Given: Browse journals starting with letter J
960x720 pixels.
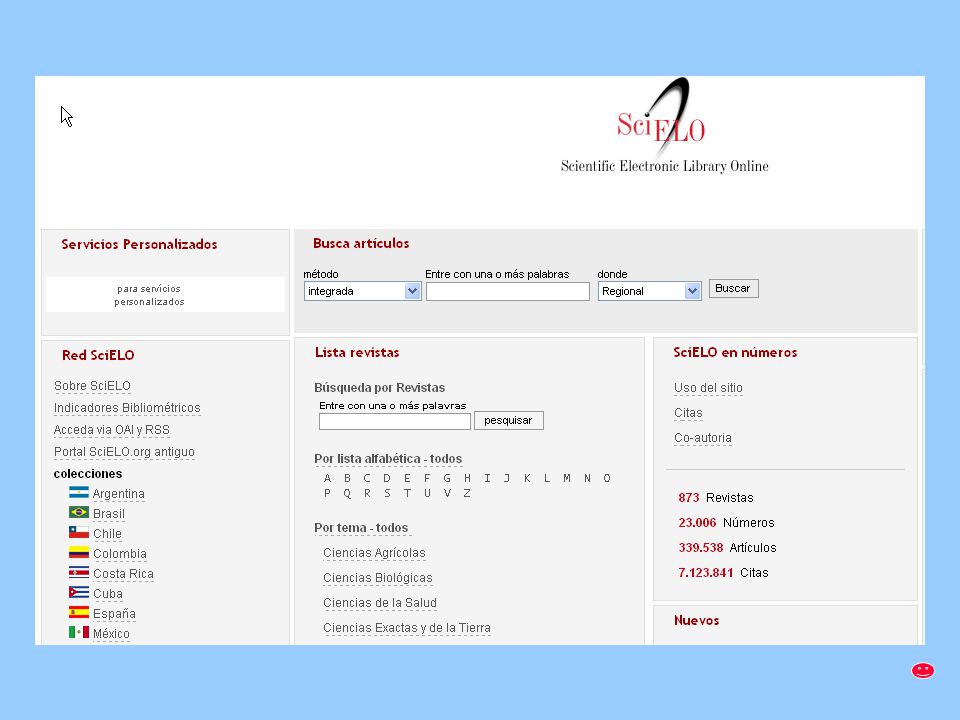Looking at the screenshot, I should pos(507,478).
